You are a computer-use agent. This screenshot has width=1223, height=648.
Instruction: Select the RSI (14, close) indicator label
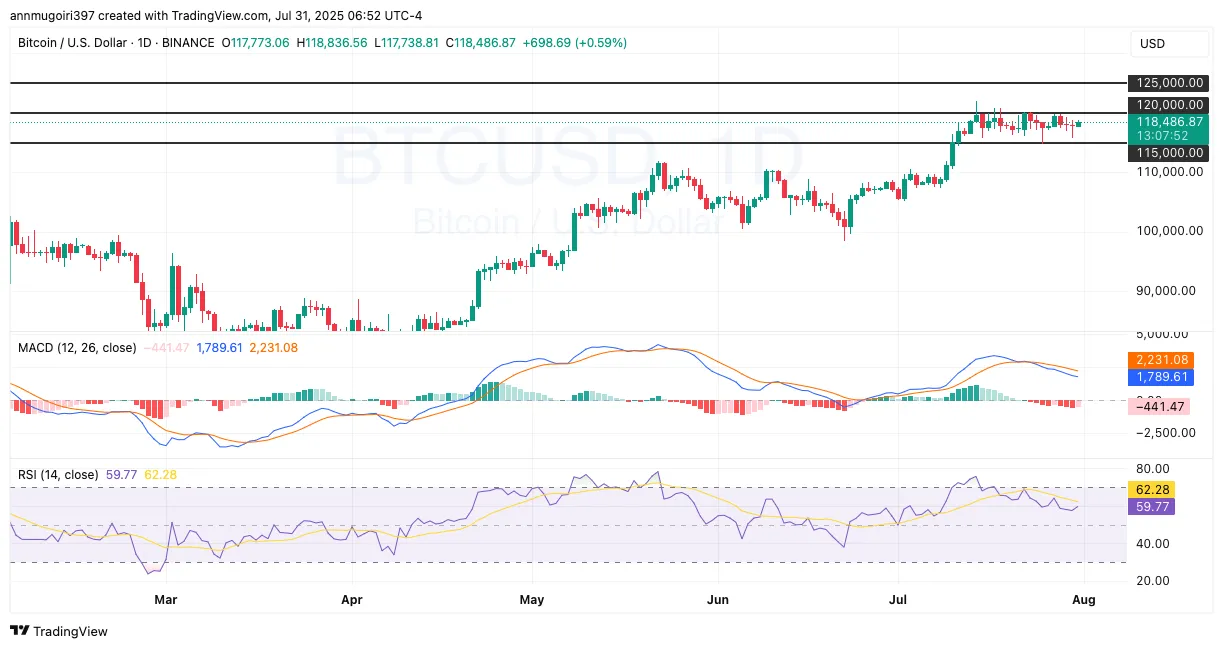pyautogui.click(x=57, y=474)
